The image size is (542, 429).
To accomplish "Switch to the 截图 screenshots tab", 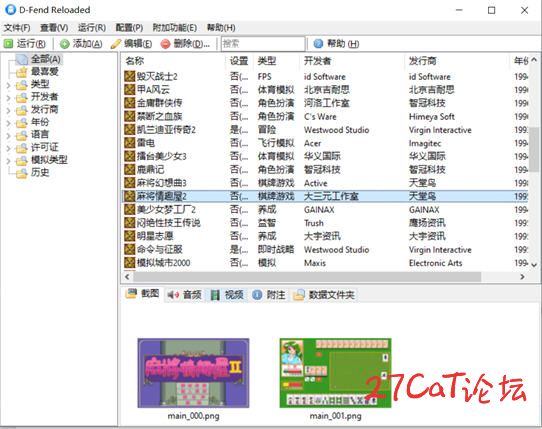I will [142, 294].
